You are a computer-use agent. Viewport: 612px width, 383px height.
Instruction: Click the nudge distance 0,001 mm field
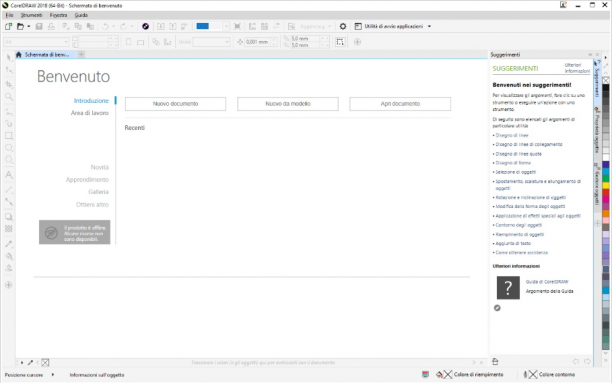point(257,42)
